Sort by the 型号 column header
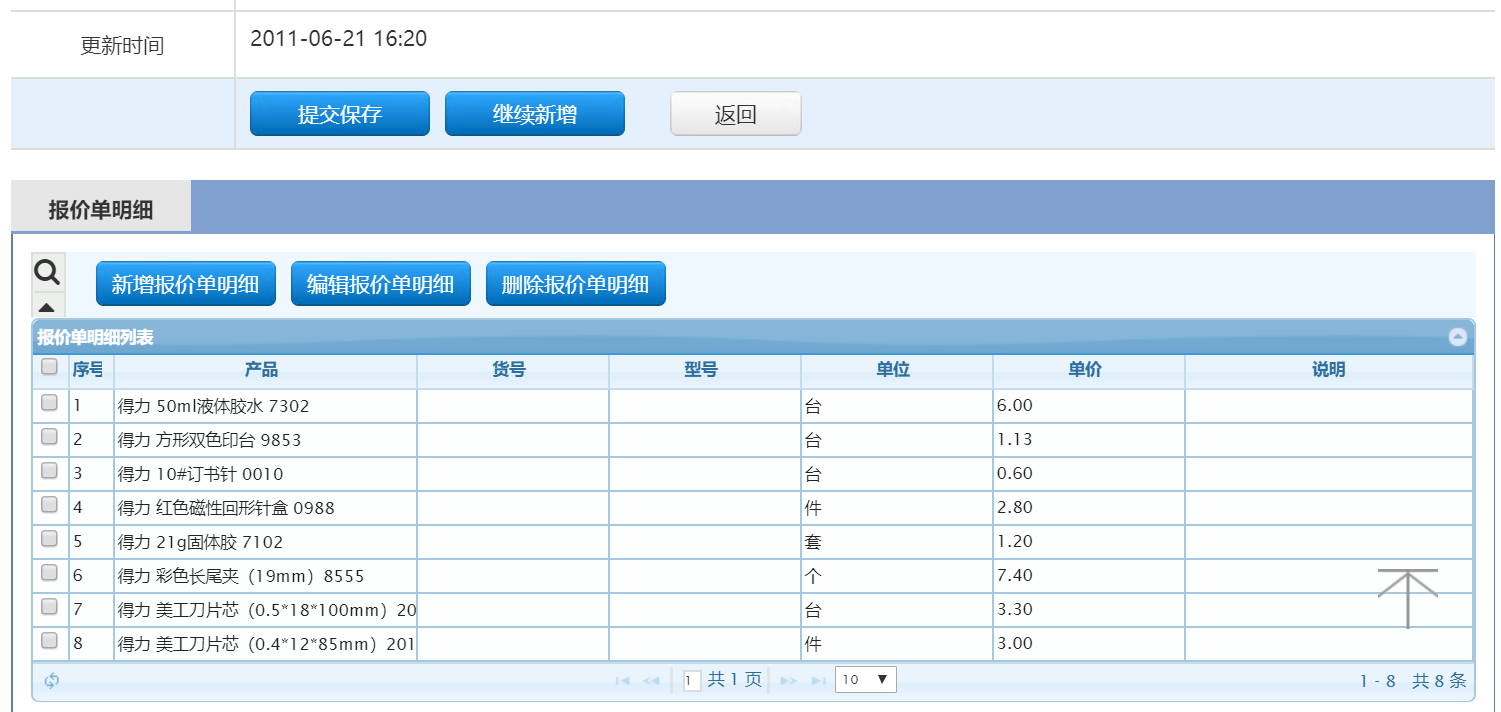Image resolution: width=1501 pixels, height=712 pixels. (705, 370)
